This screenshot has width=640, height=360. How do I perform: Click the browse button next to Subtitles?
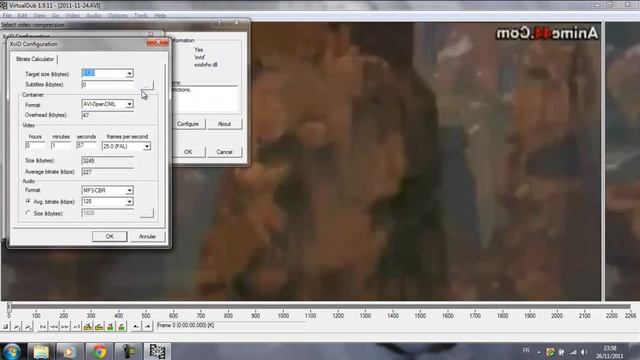pyautogui.click(x=147, y=85)
